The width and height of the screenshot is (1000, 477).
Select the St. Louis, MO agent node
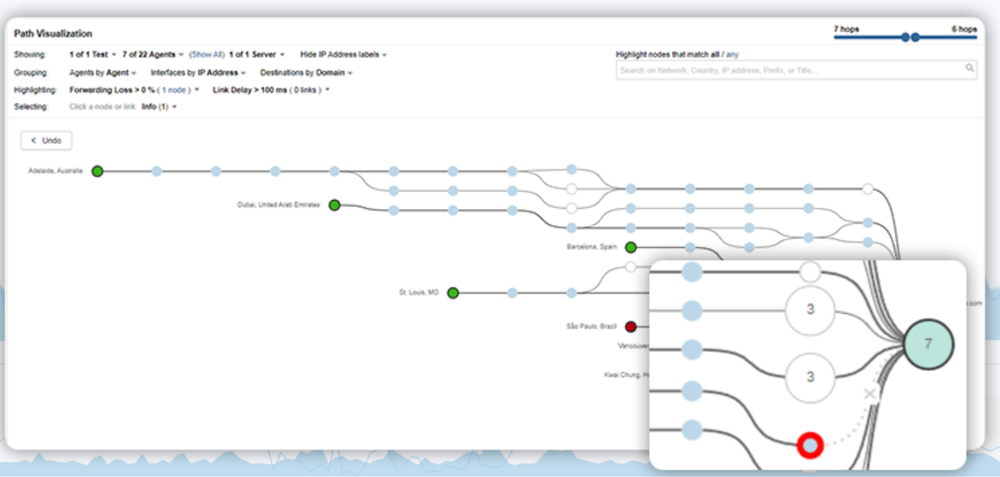453,293
